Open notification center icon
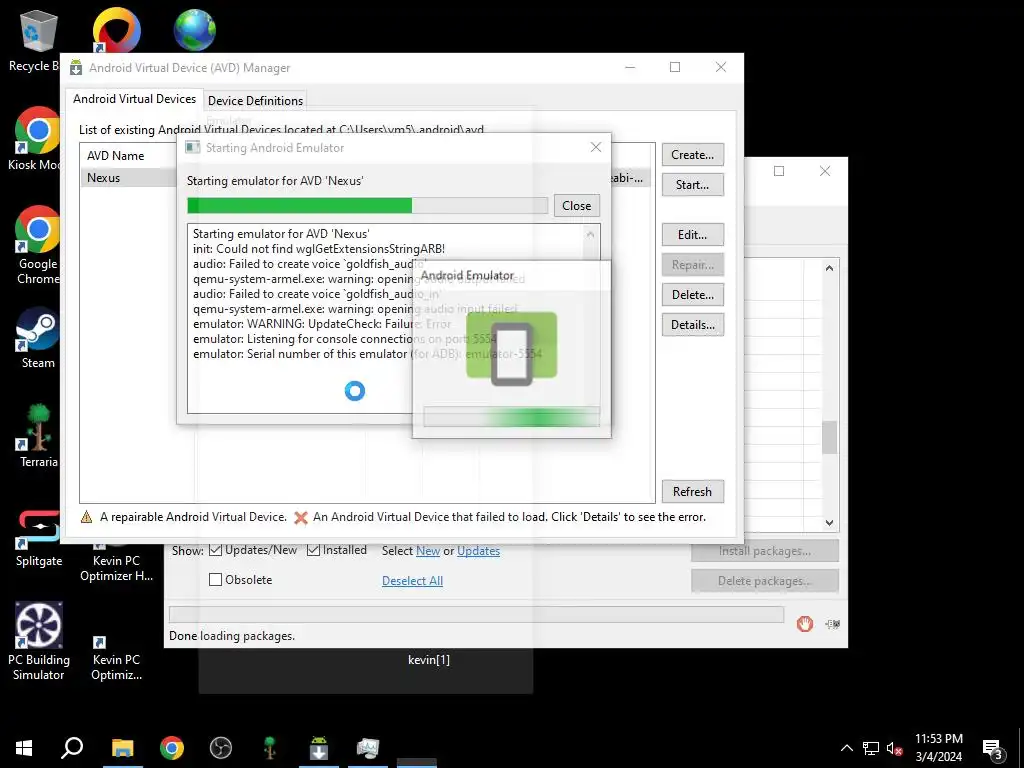Image resolution: width=1024 pixels, height=768 pixels. click(993, 750)
